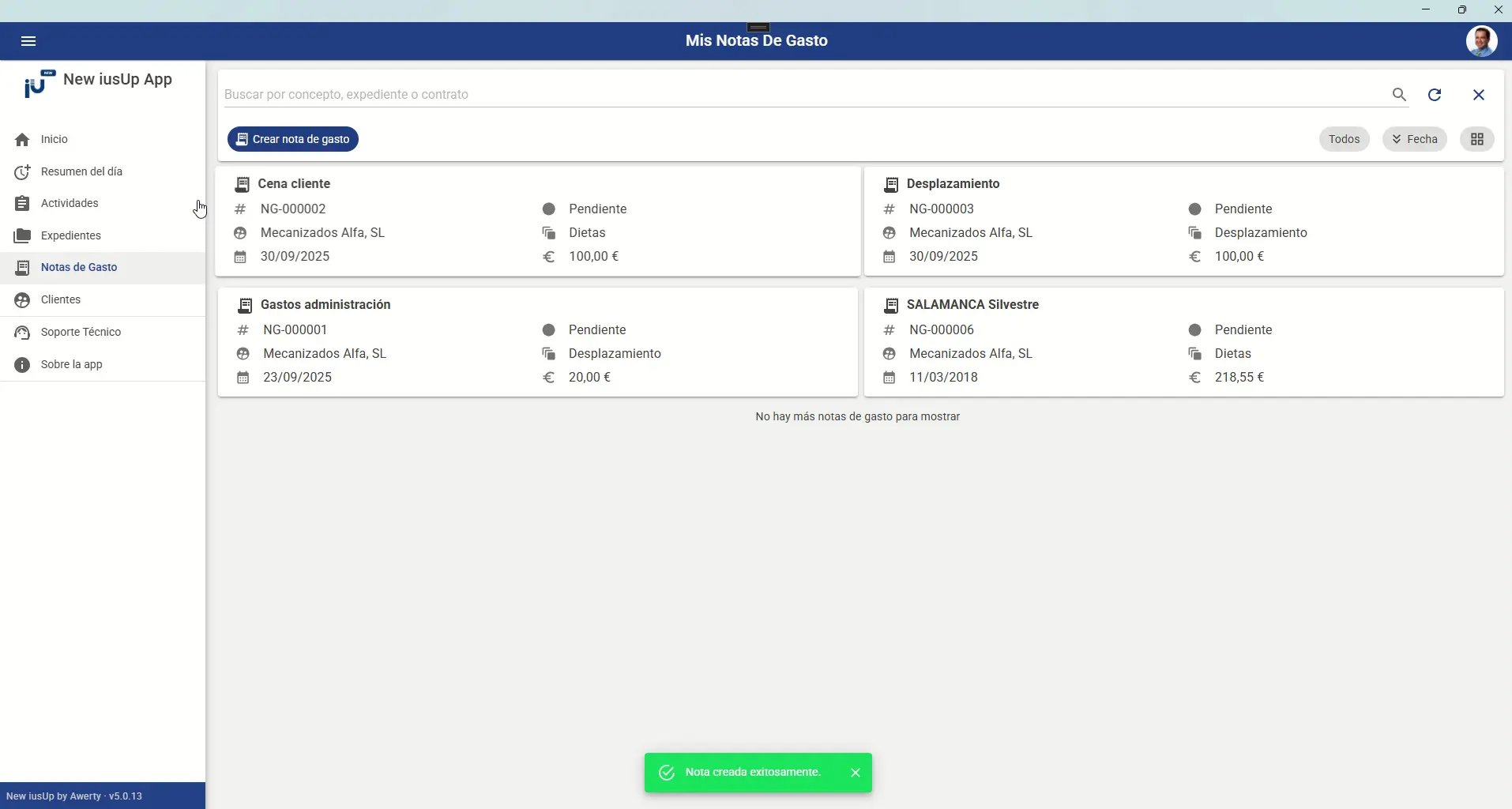The width and height of the screenshot is (1512, 809).
Task: Go to Inicio in sidebar
Action: (x=103, y=139)
